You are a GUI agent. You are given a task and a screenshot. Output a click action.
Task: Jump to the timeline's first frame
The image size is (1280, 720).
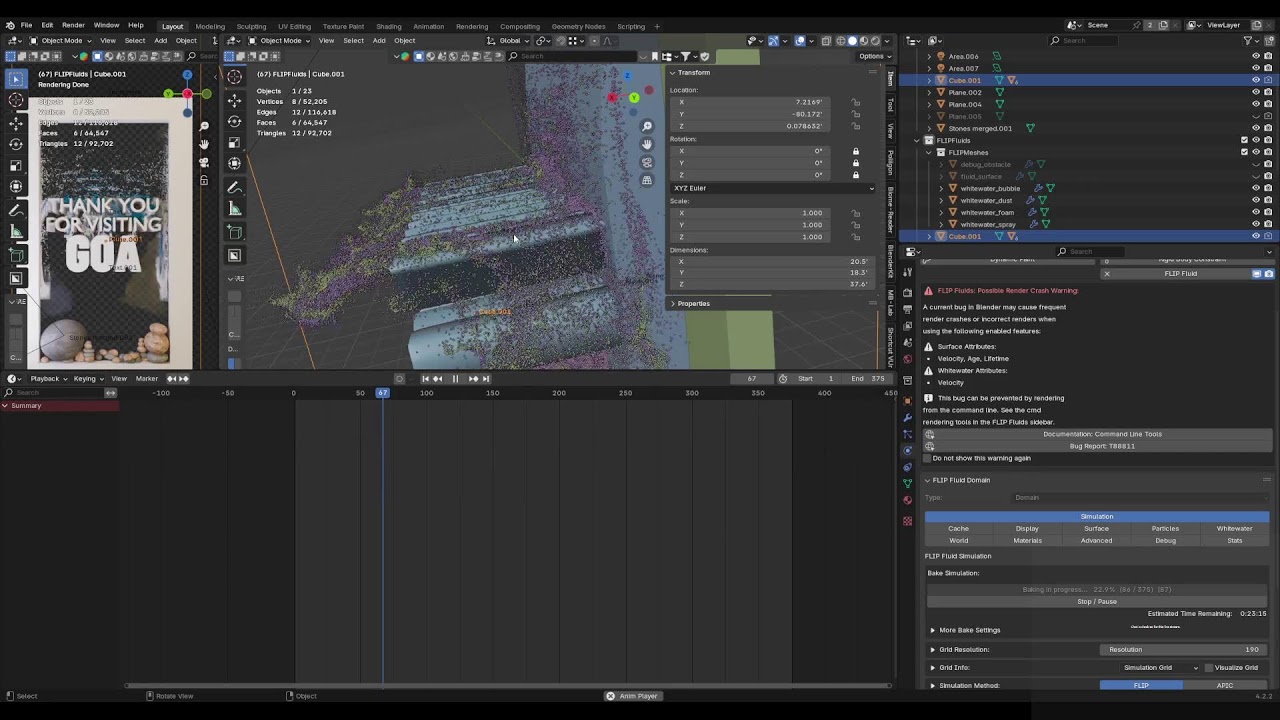point(425,378)
